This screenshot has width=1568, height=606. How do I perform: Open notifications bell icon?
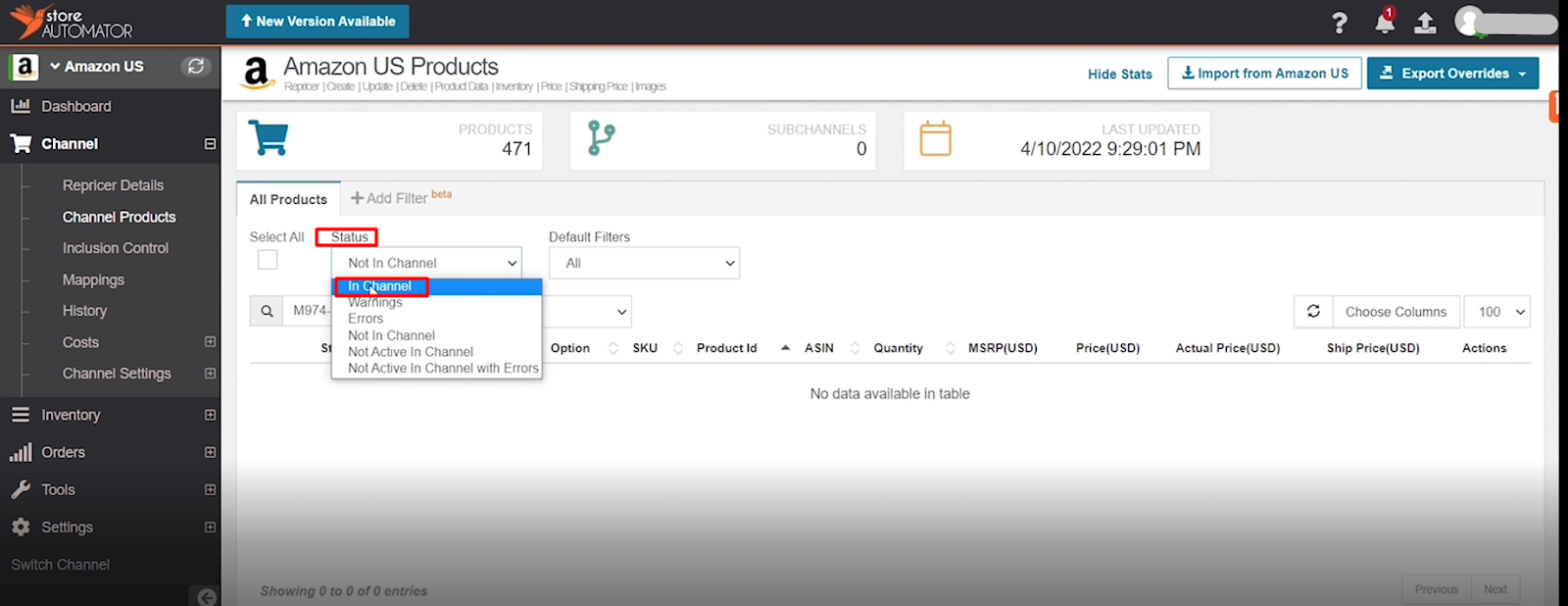(x=1385, y=21)
